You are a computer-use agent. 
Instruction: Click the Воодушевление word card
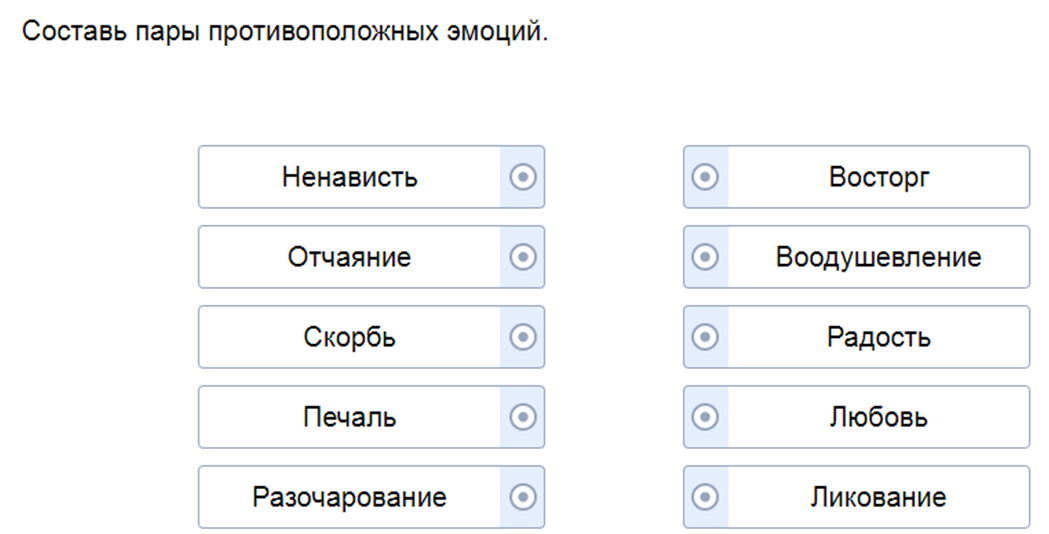point(879,257)
